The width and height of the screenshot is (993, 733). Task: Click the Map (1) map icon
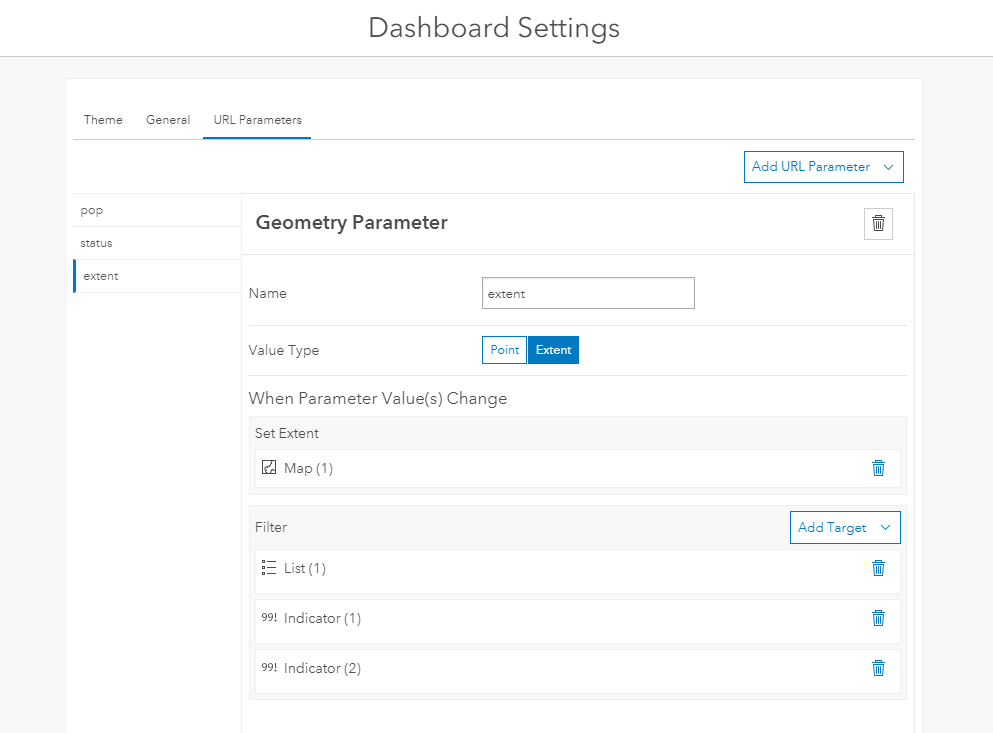(x=268, y=468)
